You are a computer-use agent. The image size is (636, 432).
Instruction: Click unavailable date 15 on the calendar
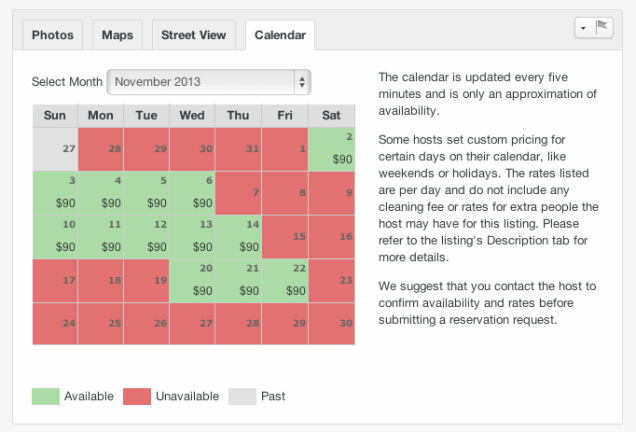tap(286, 236)
